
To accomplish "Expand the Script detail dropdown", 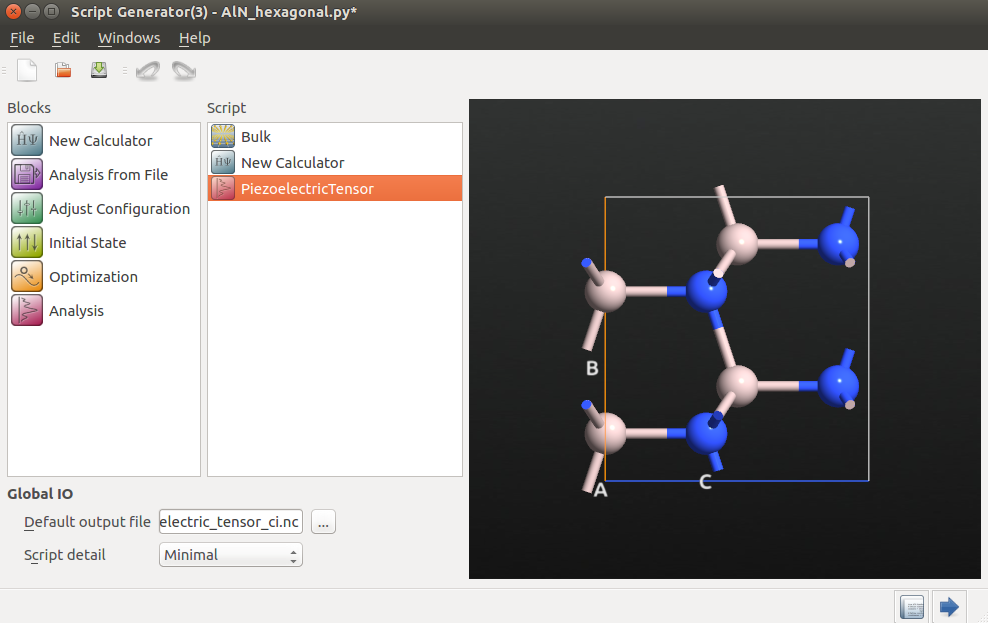I will coord(231,555).
